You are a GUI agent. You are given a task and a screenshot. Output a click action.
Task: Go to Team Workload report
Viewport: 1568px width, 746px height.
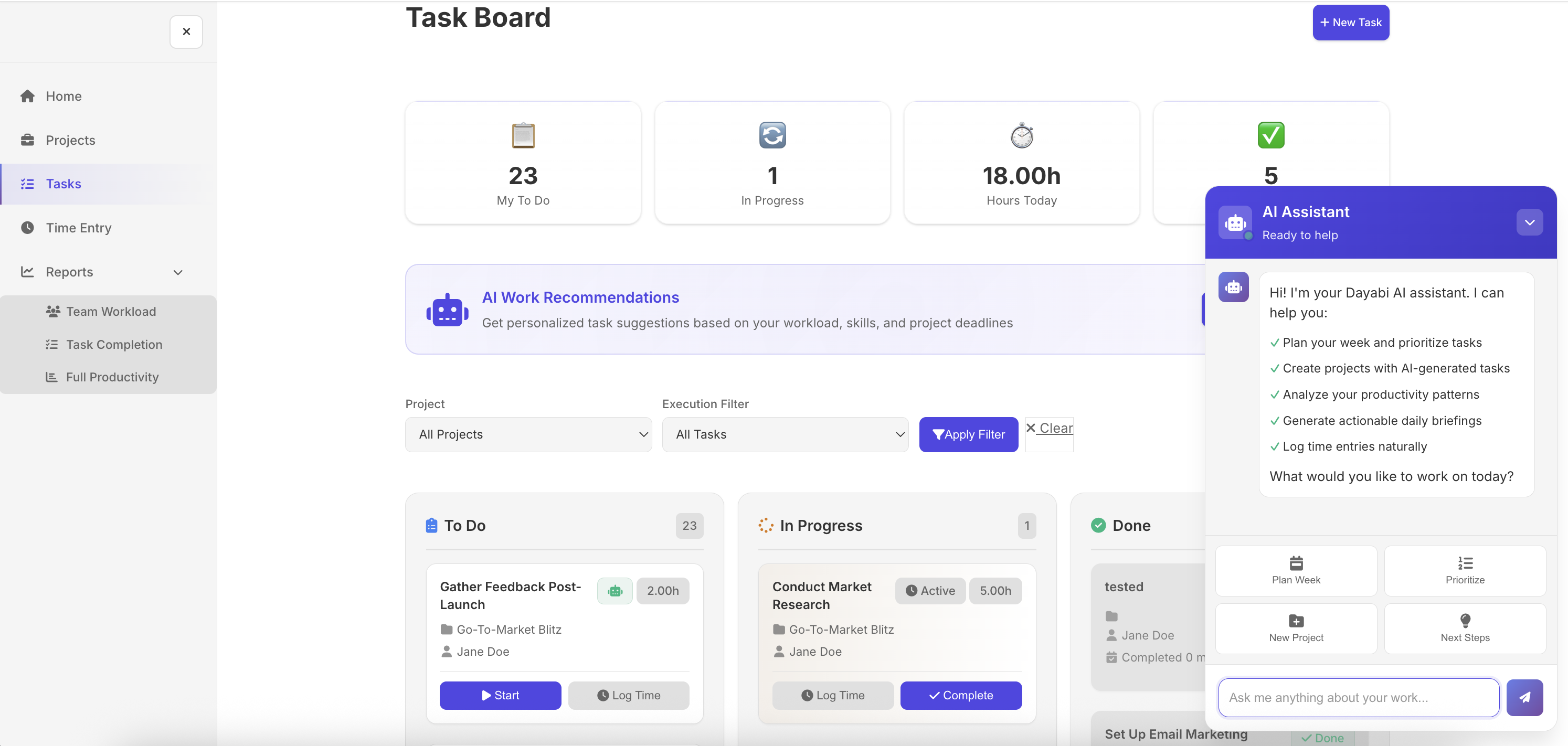[111, 312]
